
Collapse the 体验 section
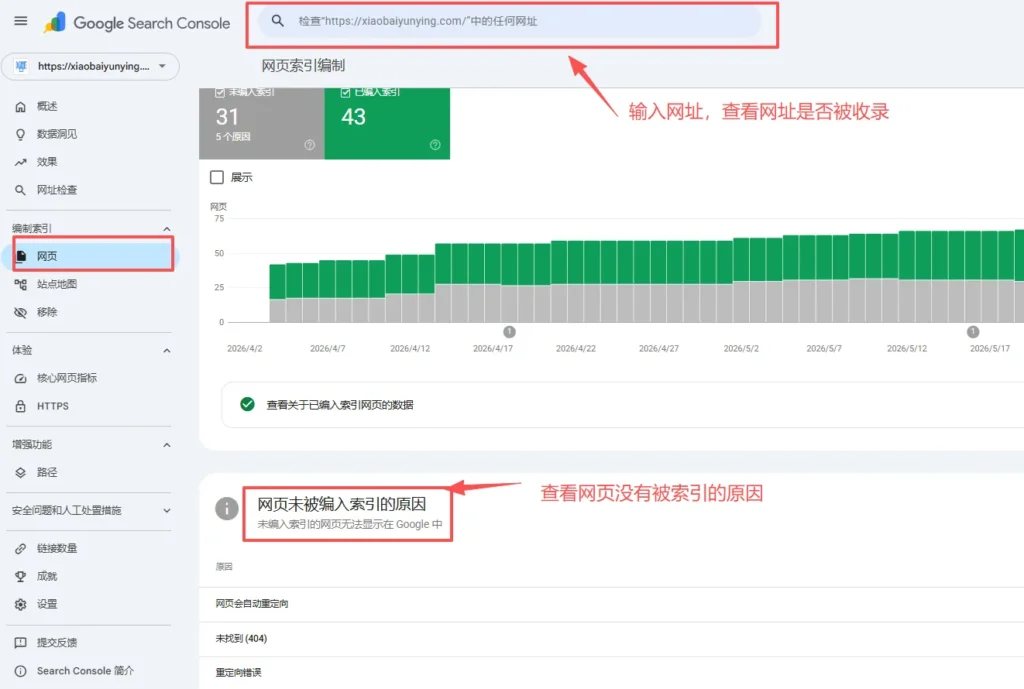point(167,351)
